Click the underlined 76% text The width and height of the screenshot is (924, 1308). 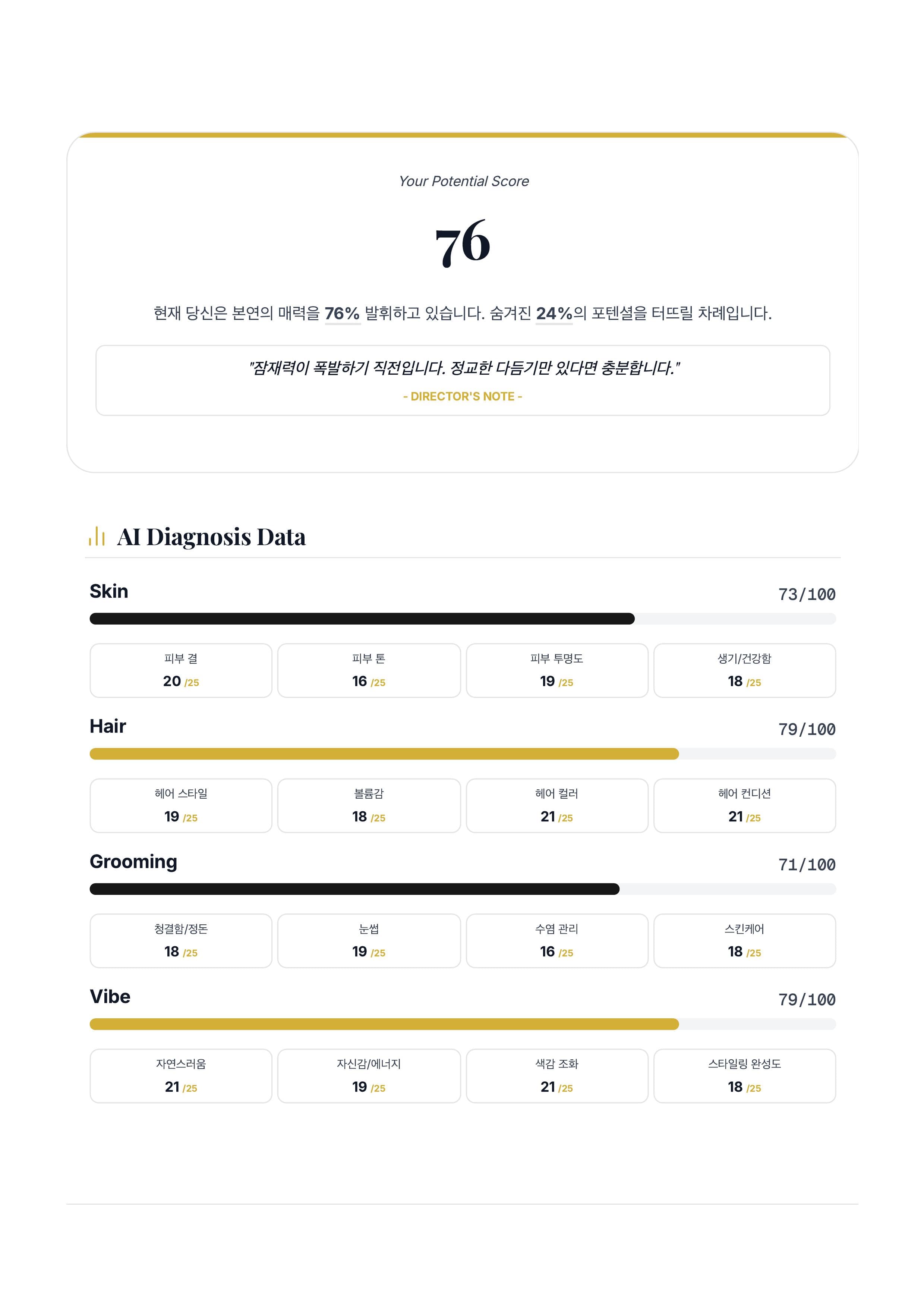point(342,313)
